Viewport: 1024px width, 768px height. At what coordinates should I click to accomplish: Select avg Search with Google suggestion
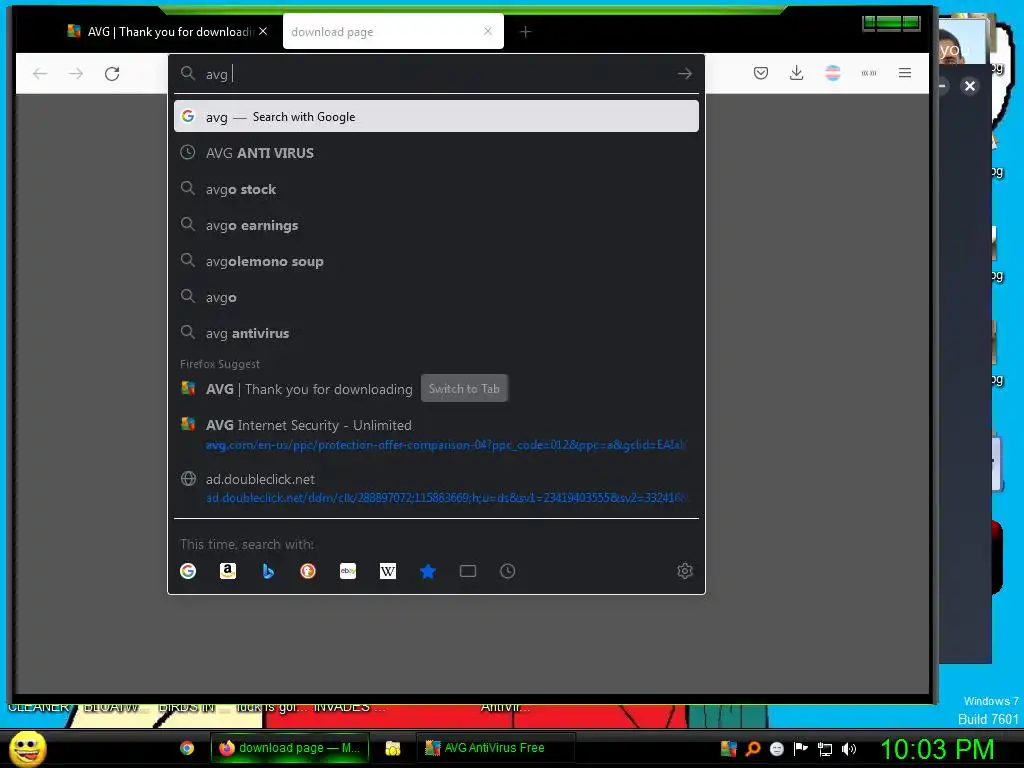coord(436,116)
